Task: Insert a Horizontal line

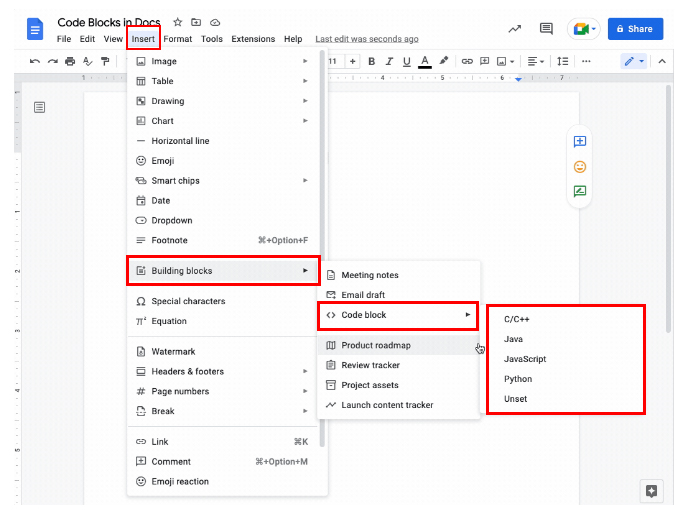Action: coord(223,141)
